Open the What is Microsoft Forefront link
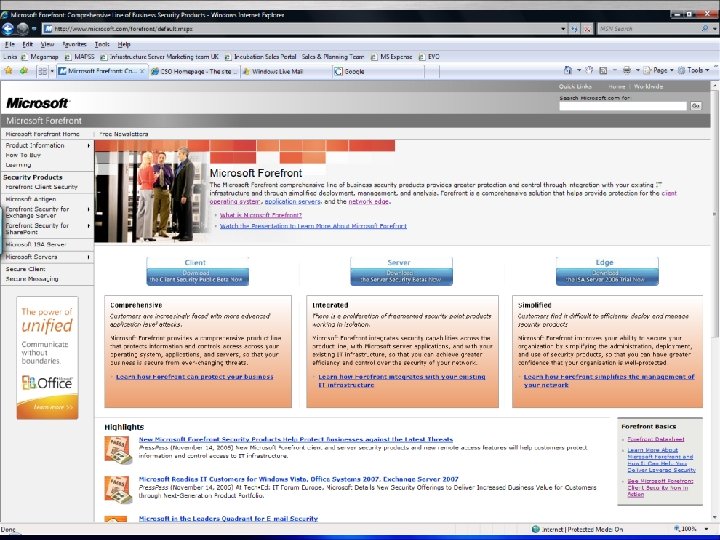The height and width of the screenshot is (540, 720). (261, 215)
